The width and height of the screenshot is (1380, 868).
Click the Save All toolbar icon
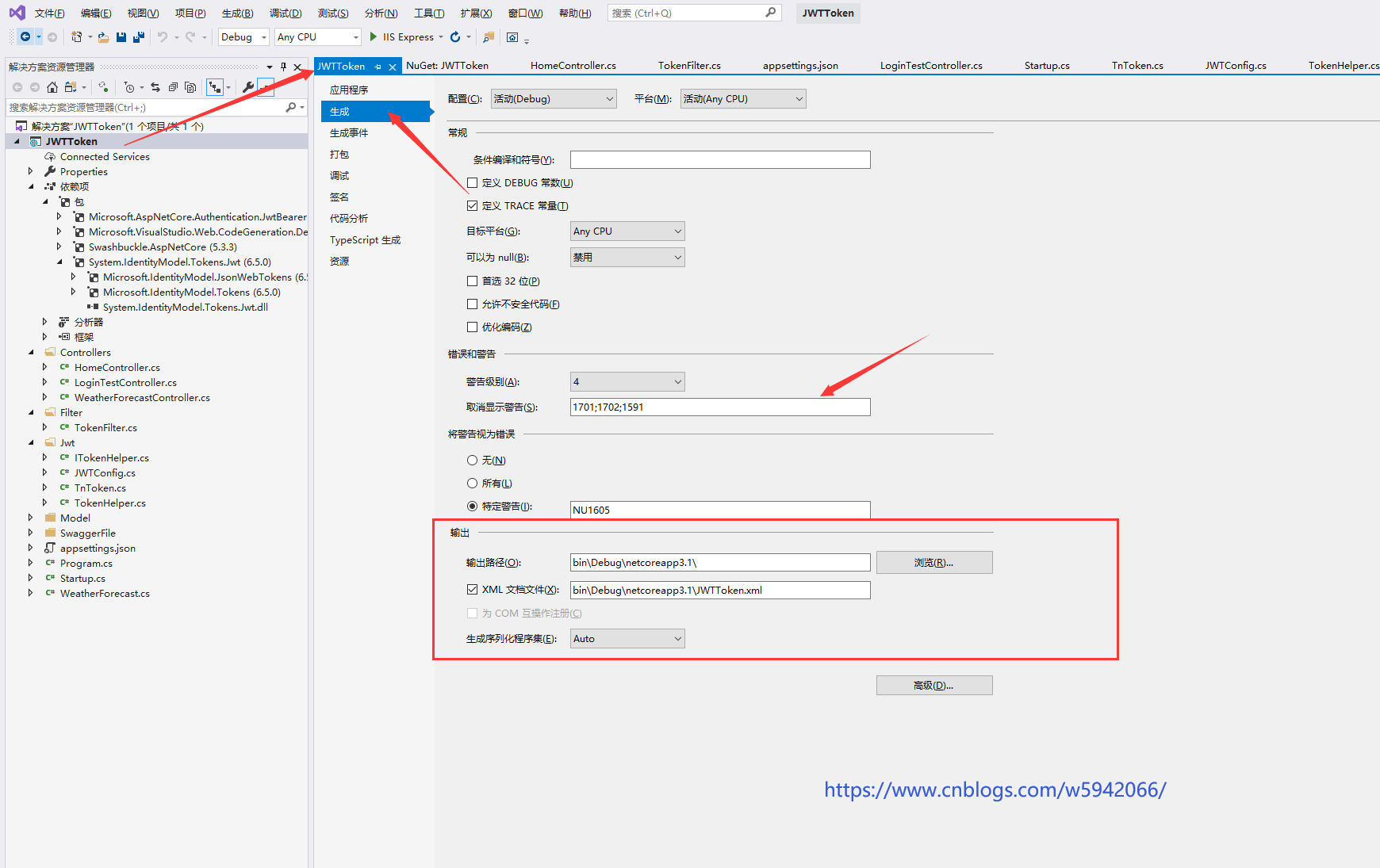click(x=139, y=37)
